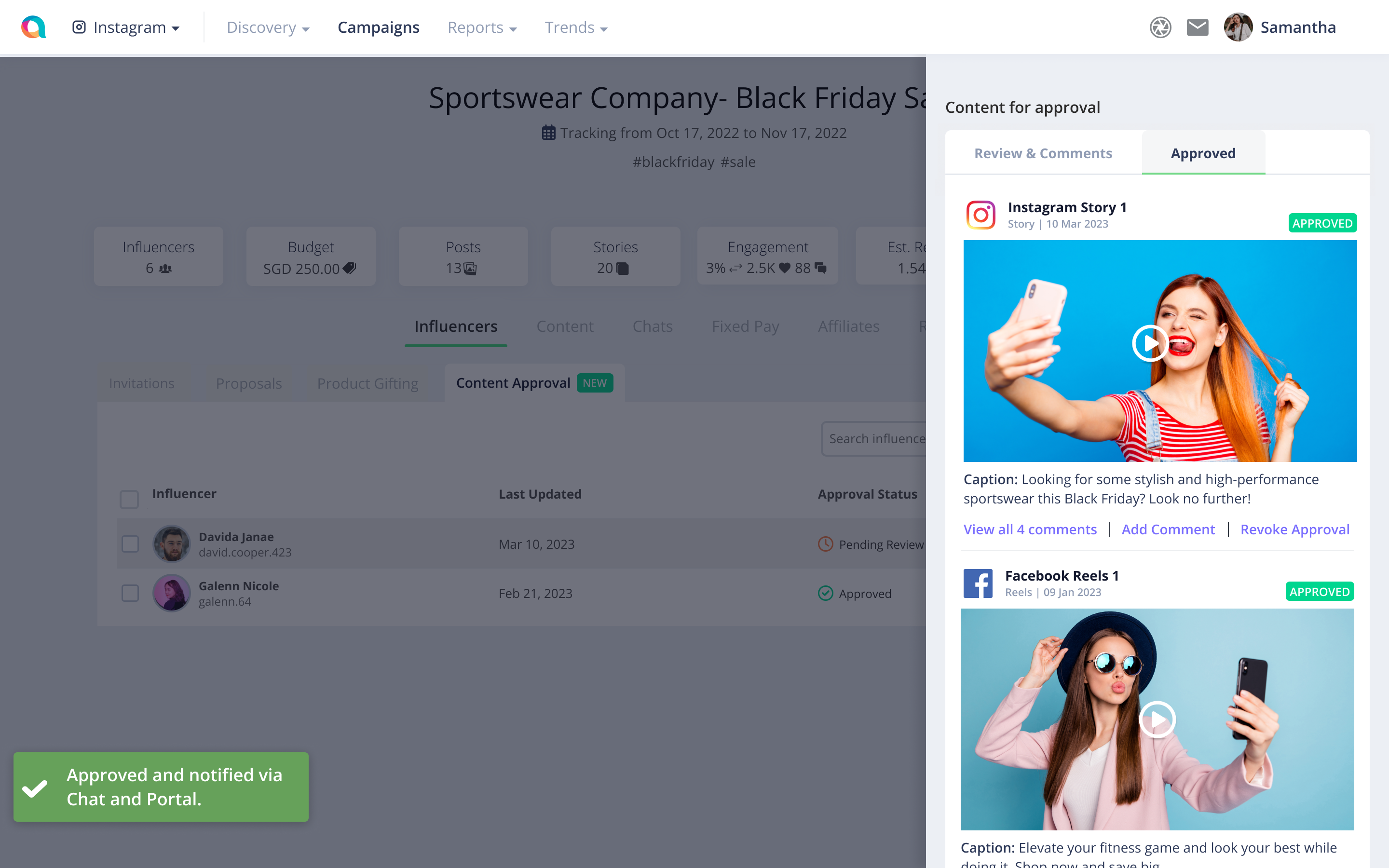Click the Facebook logo beside Reels 1
1389x868 pixels.
[978, 583]
